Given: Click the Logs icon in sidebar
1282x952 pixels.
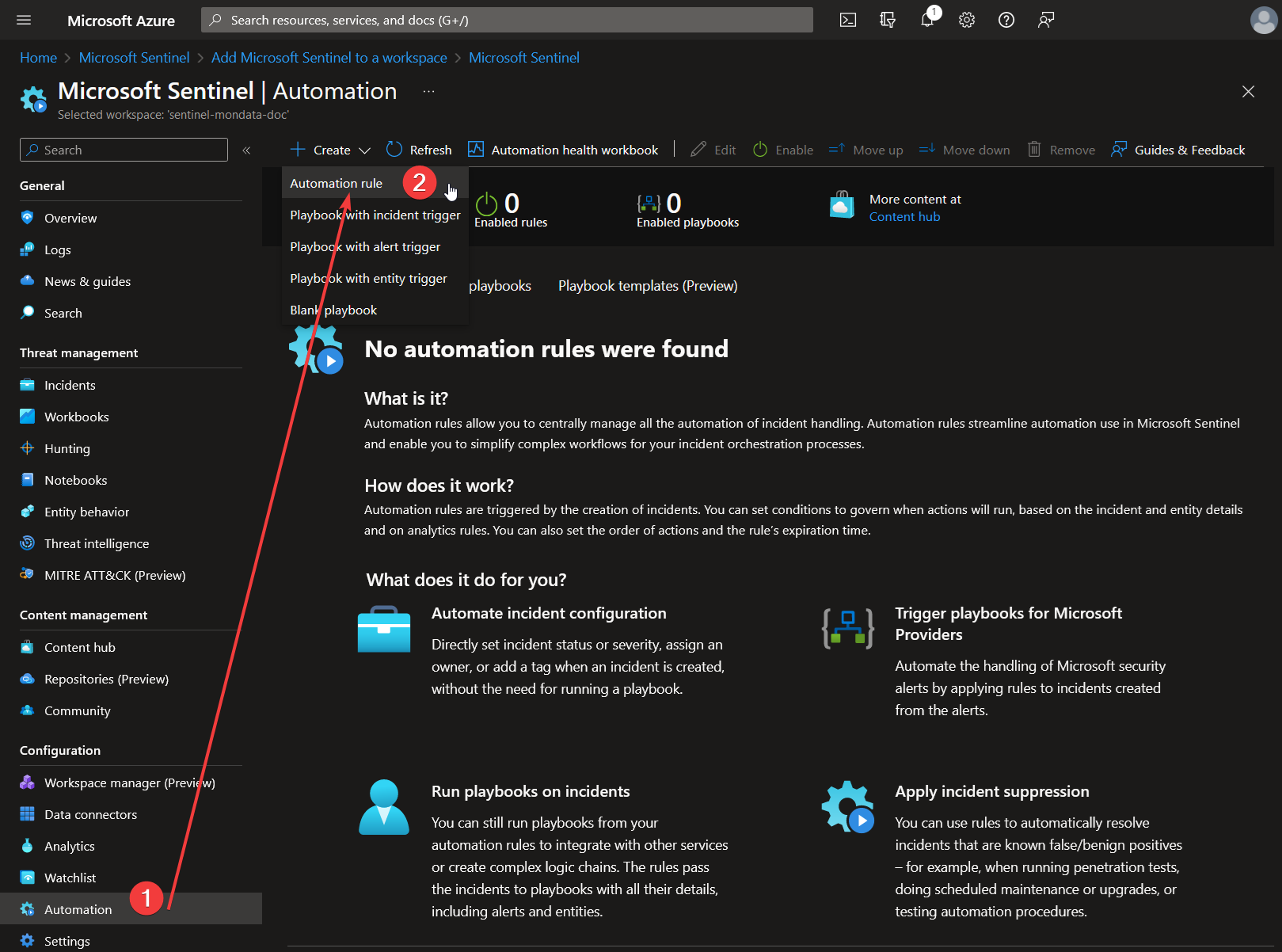Looking at the screenshot, I should coord(28,249).
